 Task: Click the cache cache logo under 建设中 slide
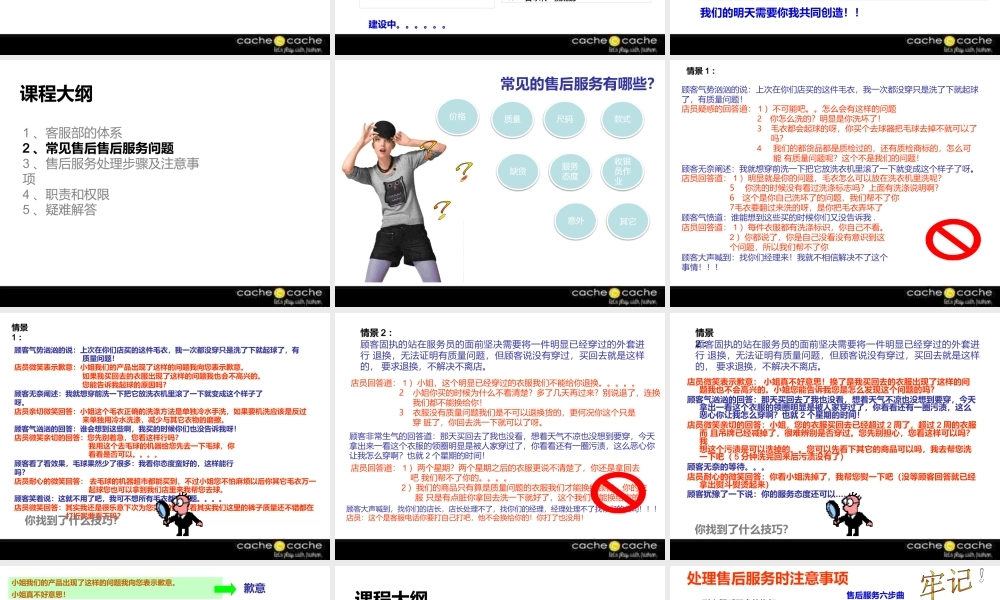point(614,44)
